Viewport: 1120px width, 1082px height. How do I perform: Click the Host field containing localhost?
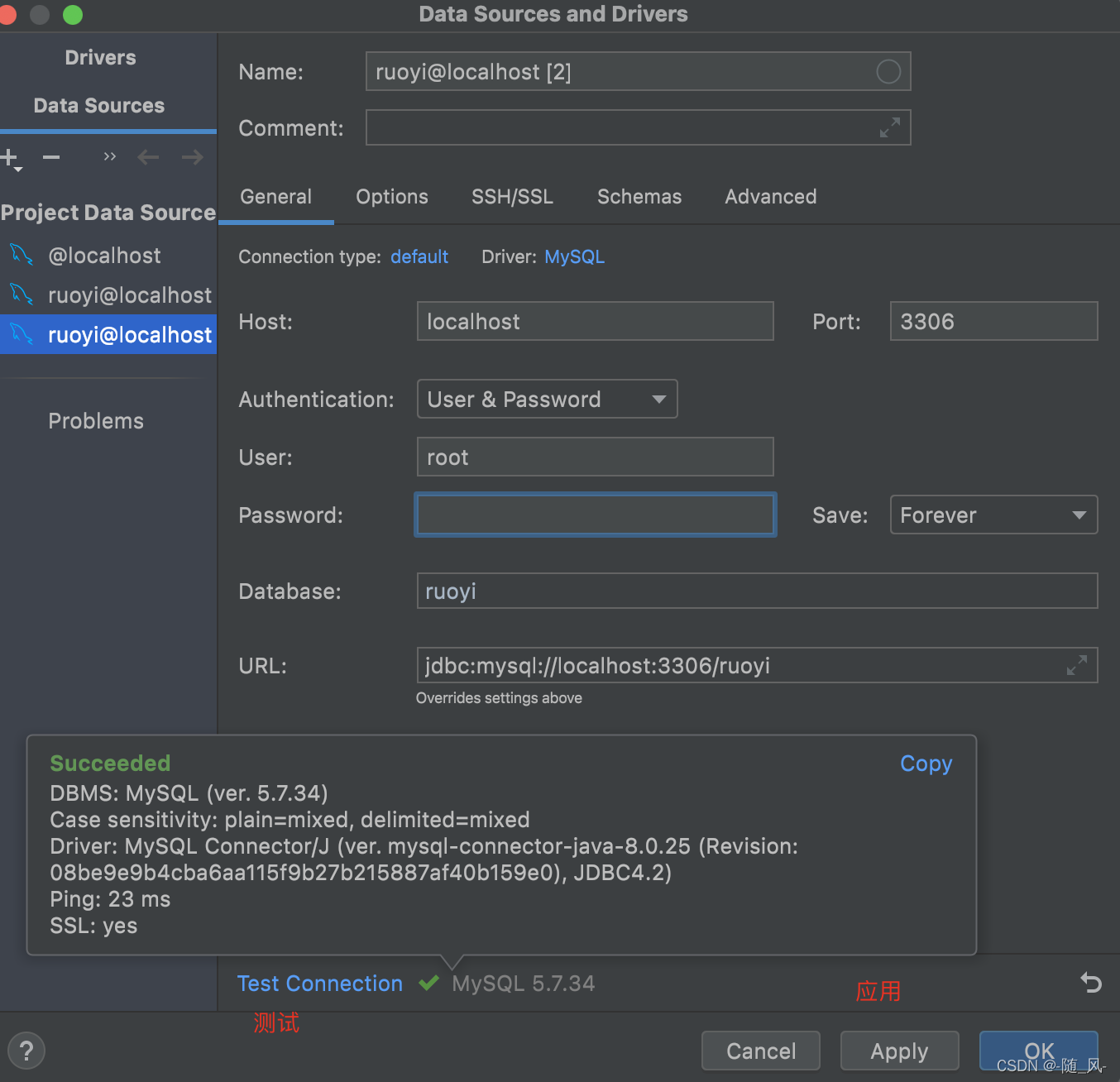[595, 321]
